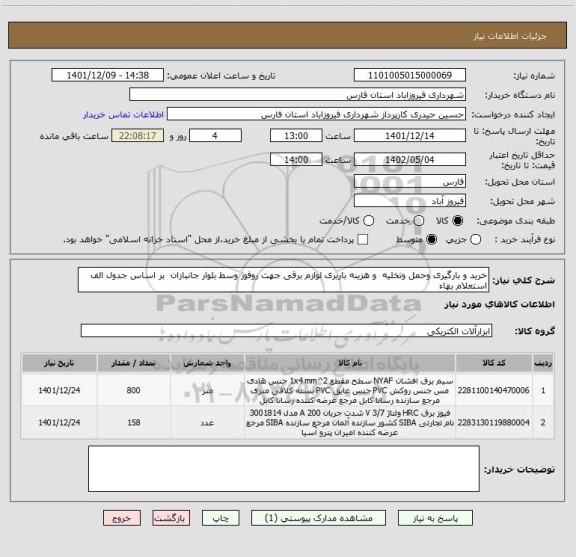The height and width of the screenshot is (557, 576).
Task: Click the واحد شمارش column header
Action: (207, 363)
